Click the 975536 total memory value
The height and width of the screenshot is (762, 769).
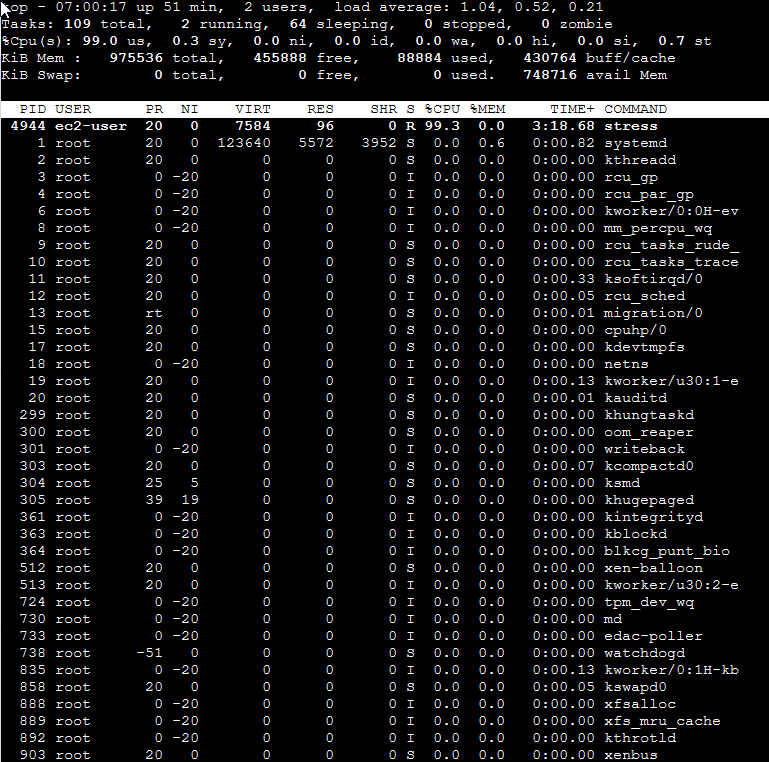click(x=136, y=58)
